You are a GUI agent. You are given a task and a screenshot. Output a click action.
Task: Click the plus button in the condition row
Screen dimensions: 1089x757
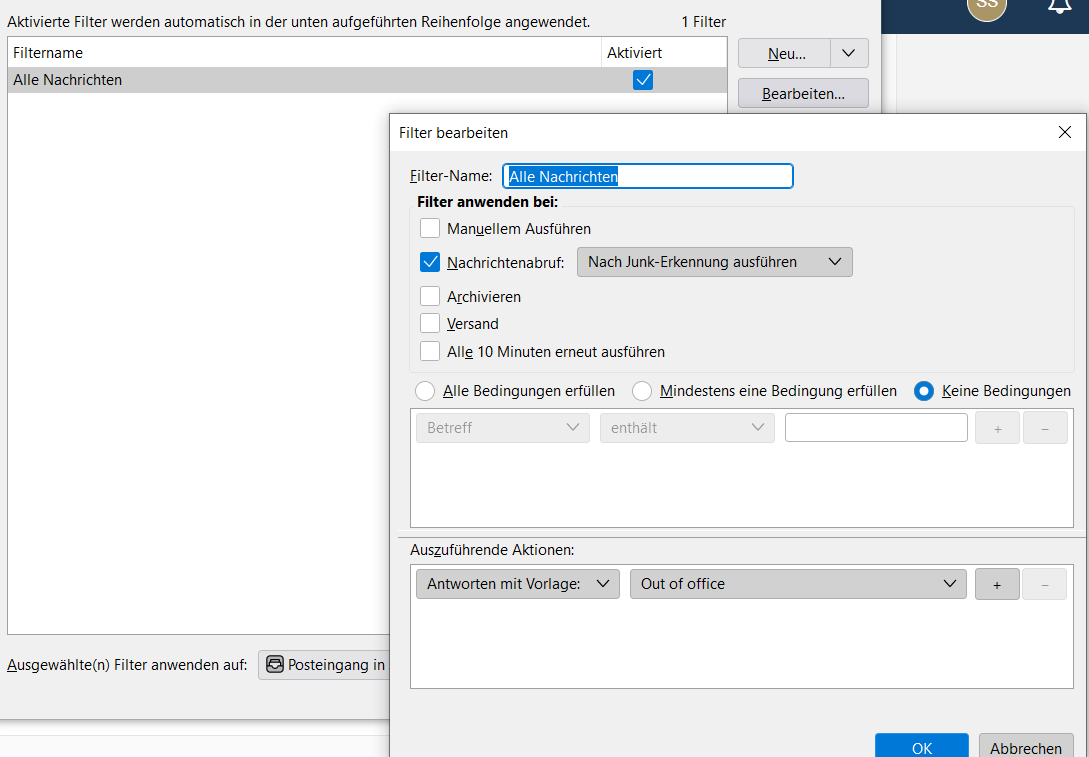[997, 428]
